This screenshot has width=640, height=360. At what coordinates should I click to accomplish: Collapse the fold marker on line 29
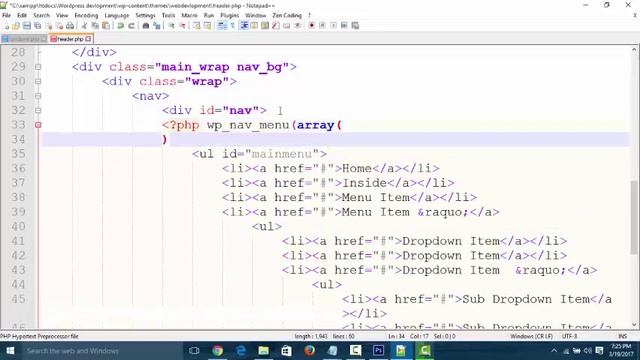click(38, 67)
